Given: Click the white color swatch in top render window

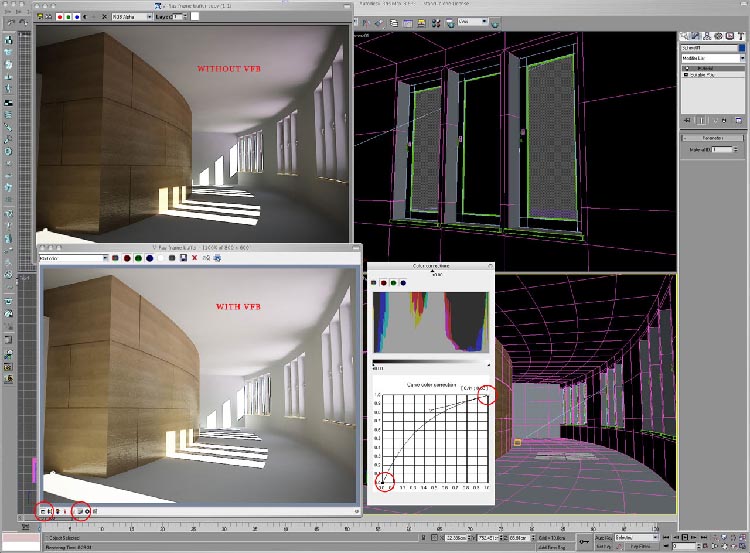Looking at the screenshot, I should coord(195,16).
